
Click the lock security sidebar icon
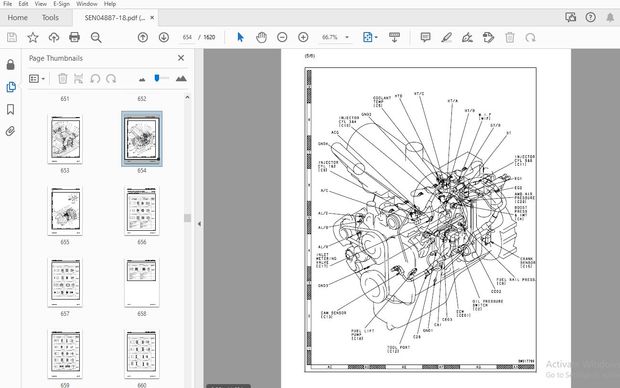11,64
